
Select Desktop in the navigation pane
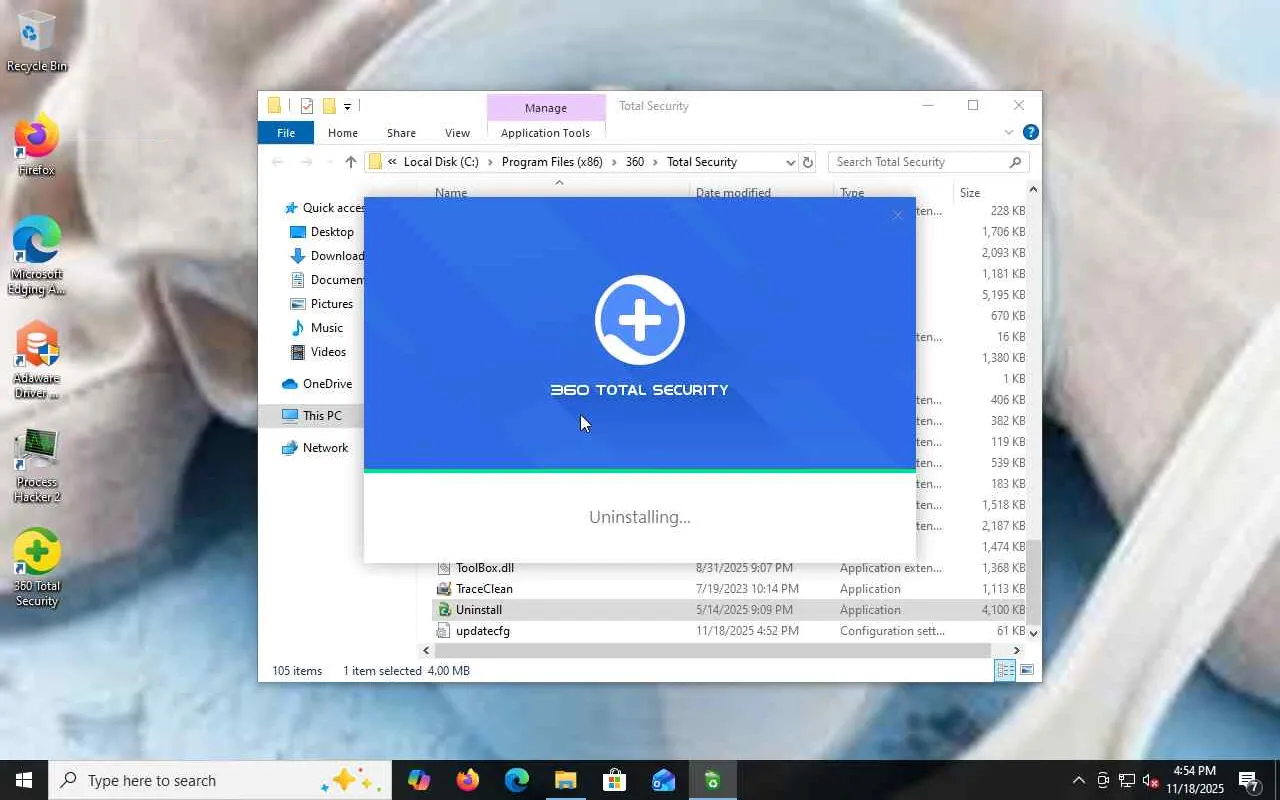click(x=332, y=232)
